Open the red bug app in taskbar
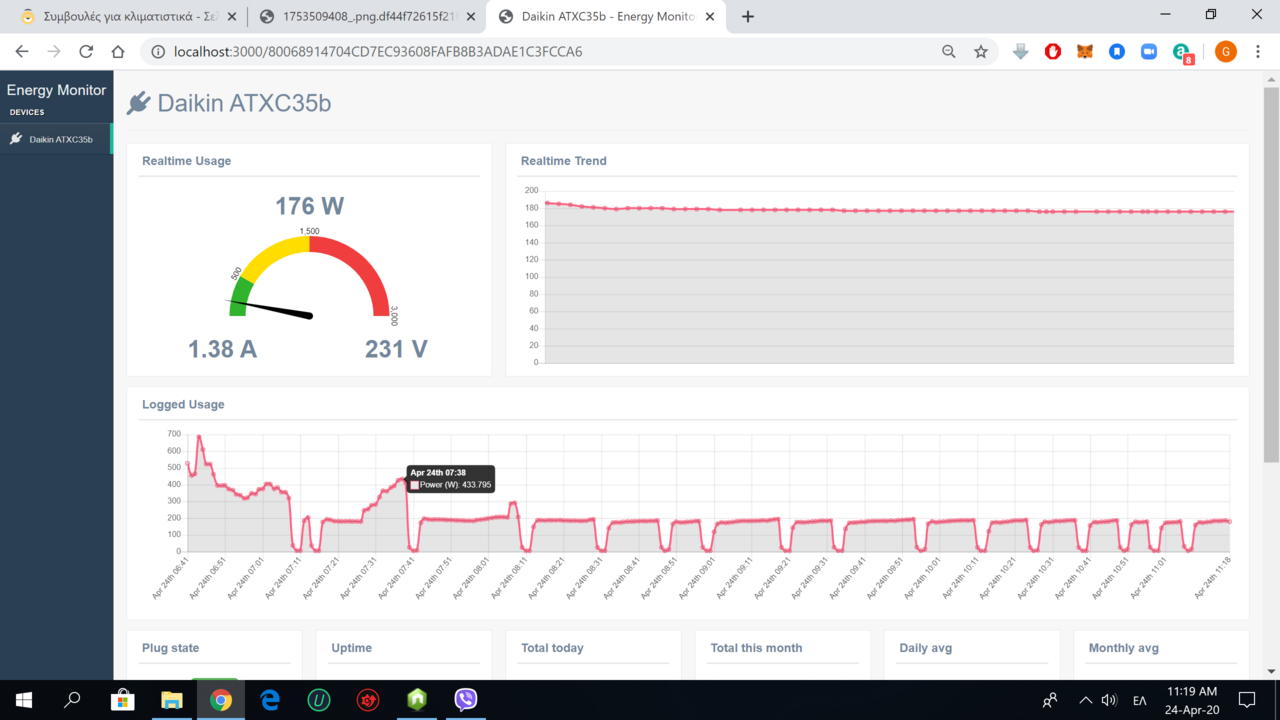The image size is (1280, 720). coord(368,700)
